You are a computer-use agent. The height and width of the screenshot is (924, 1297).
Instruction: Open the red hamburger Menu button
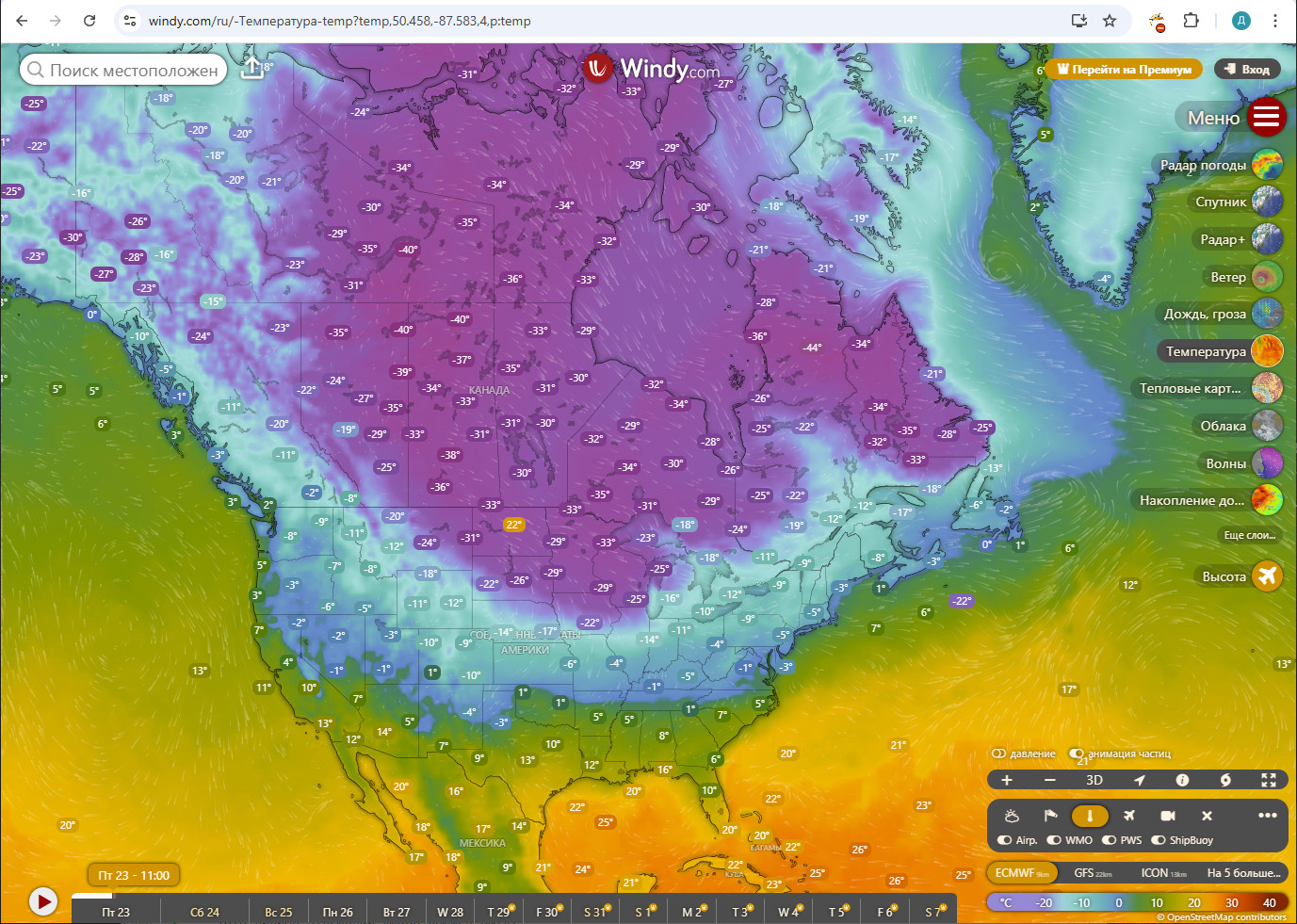click(1267, 117)
